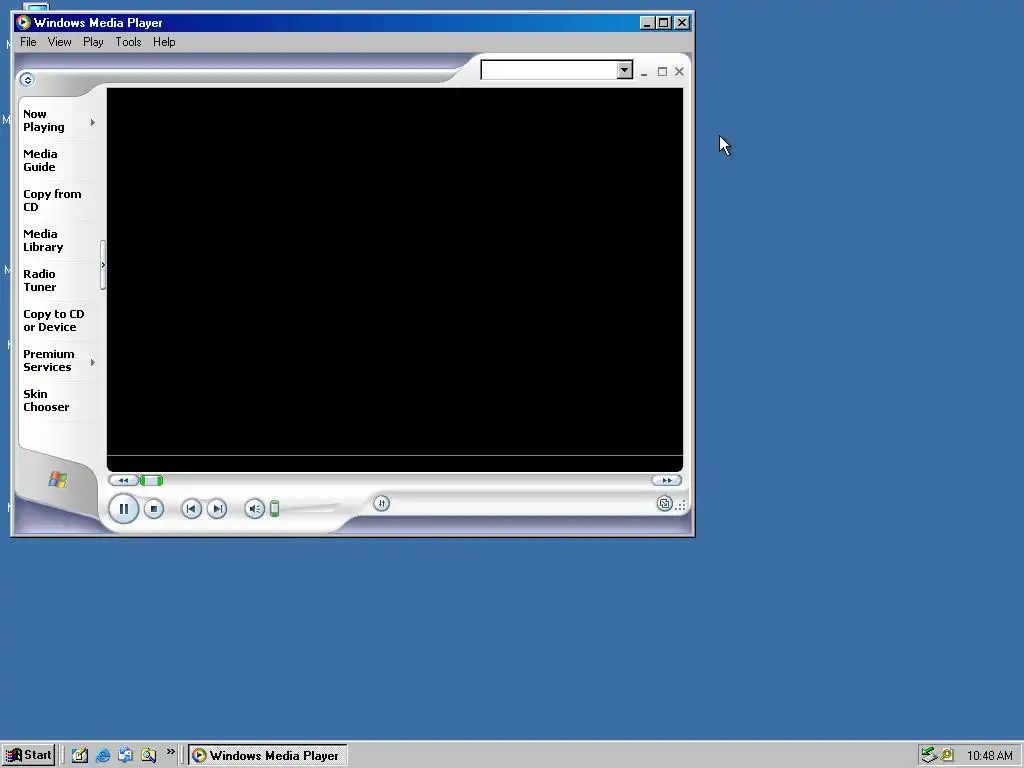
Task: Expand the Premium Services submenu arrow
Action: [93, 362]
